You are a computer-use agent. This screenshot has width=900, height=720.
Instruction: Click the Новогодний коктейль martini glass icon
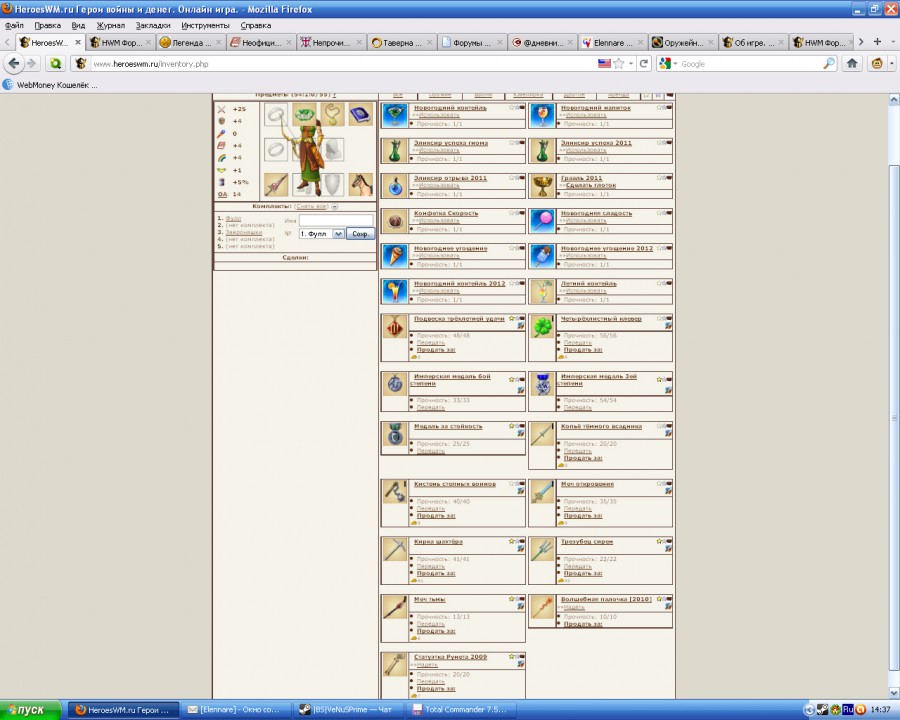395,115
